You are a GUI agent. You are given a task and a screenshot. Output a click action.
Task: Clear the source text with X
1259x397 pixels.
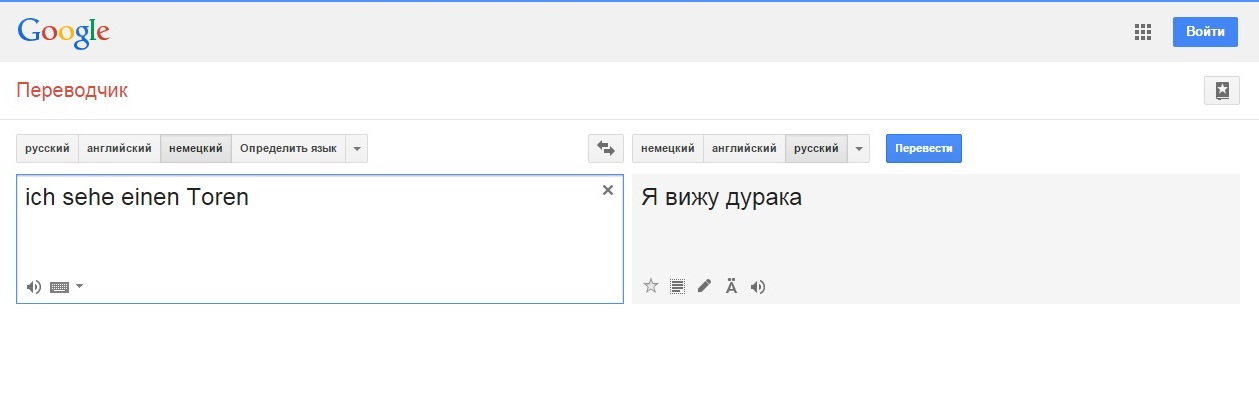click(607, 190)
